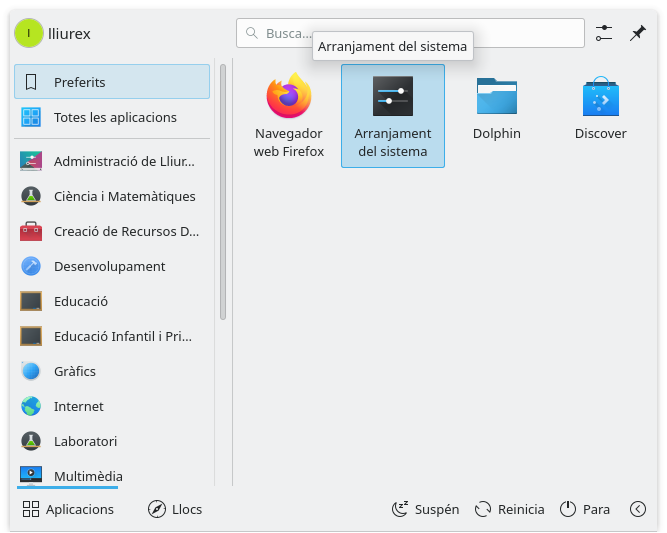Viewport: 667px width, 533px height.
Task: Switch to the Aplicacions tab
Action: [x=68, y=509]
